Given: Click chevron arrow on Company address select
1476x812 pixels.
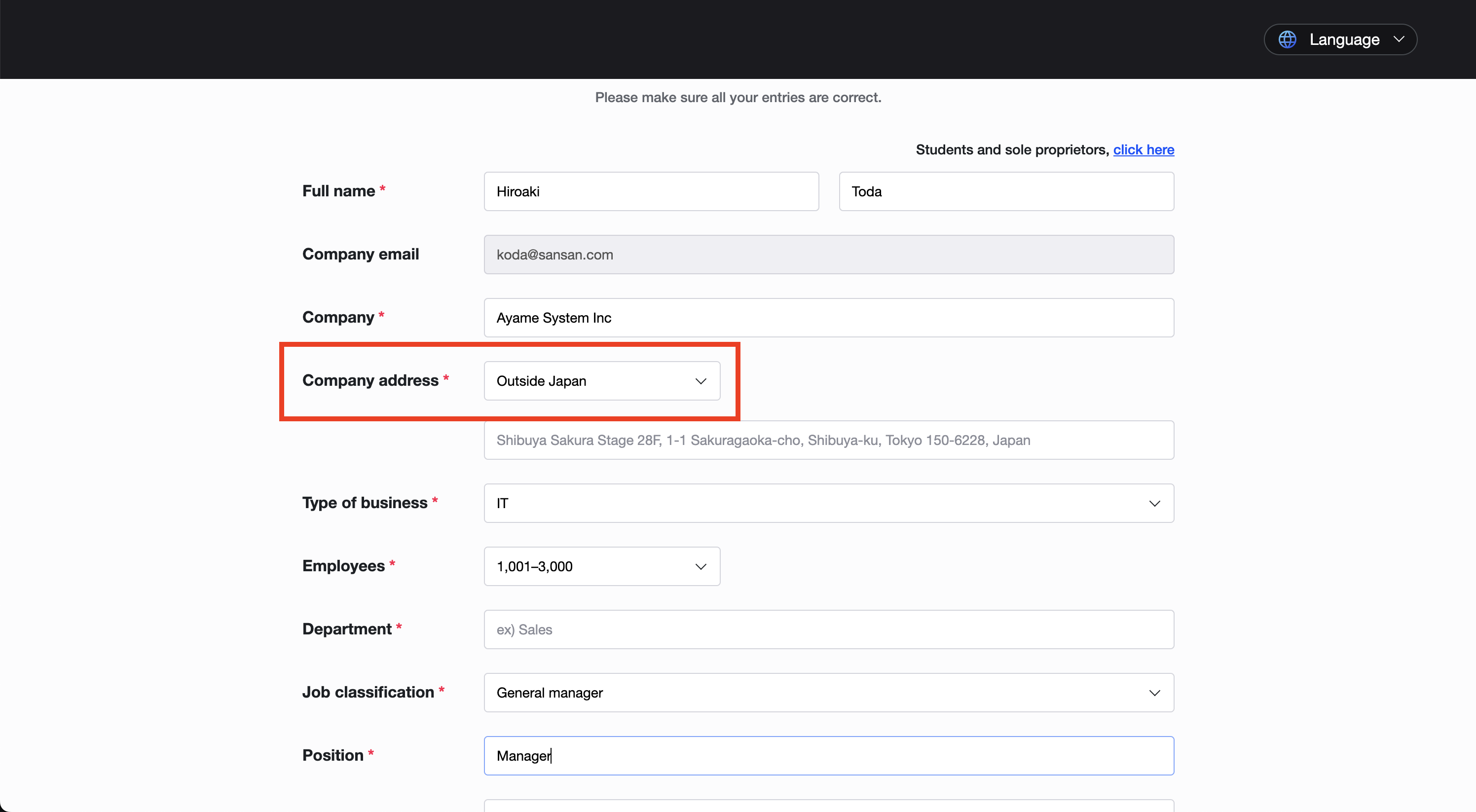Looking at the screenshot, I should click(700, 381).
